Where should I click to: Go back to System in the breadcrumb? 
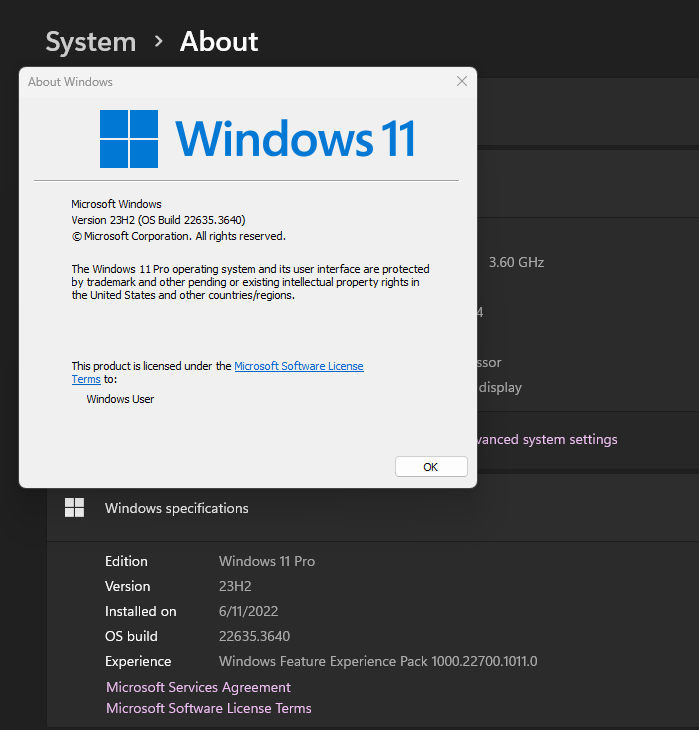(x=91, y=42)
